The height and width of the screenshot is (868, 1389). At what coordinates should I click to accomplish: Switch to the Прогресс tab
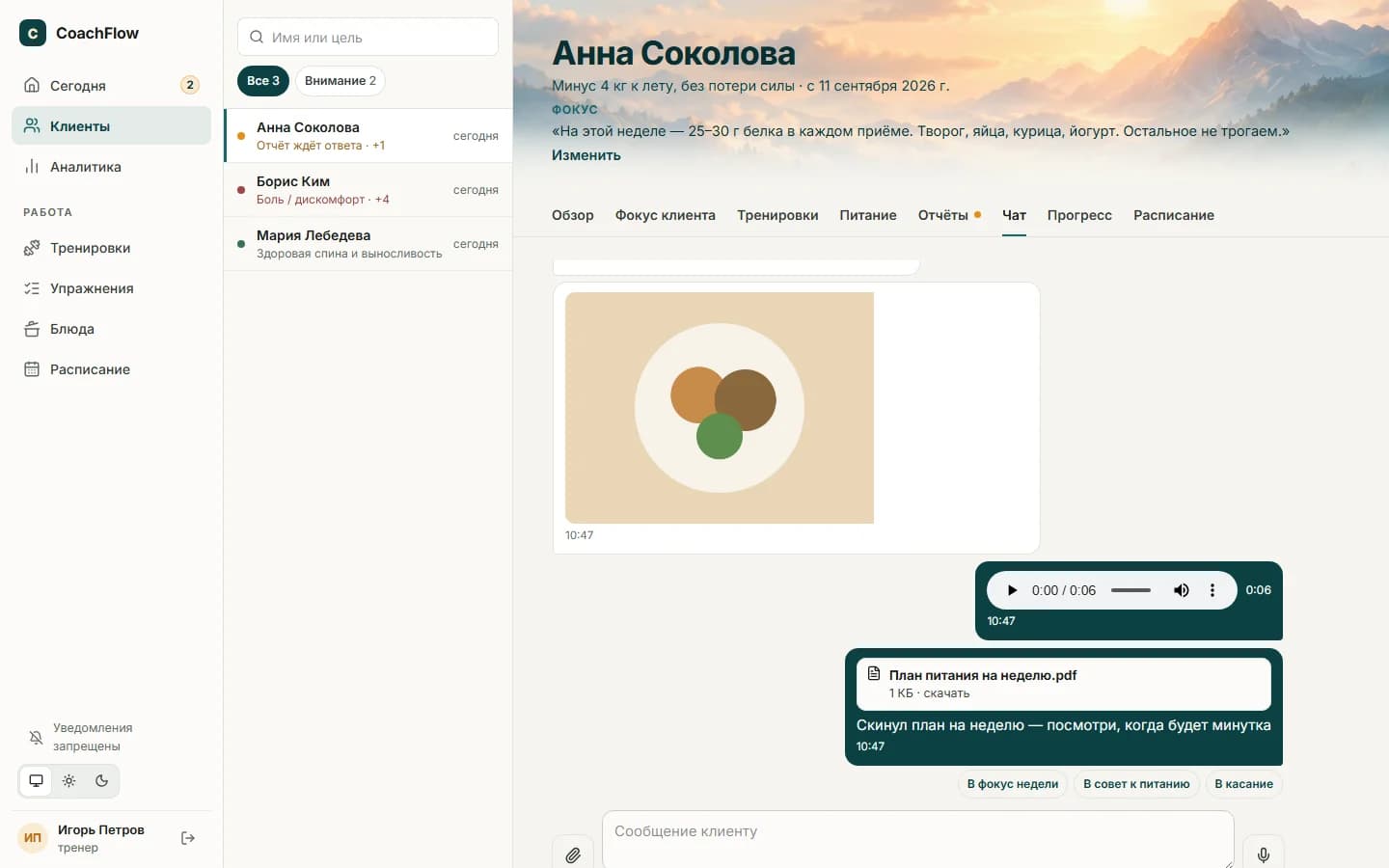tap(1079, 215)
